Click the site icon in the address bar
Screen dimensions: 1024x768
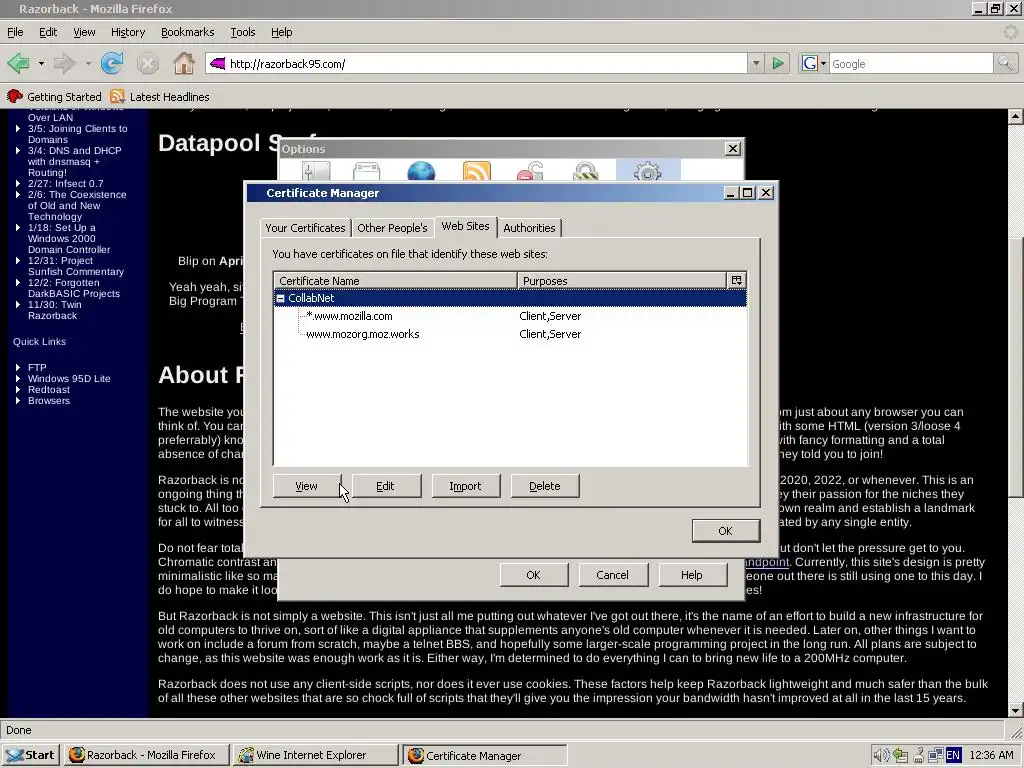point(217,63)
